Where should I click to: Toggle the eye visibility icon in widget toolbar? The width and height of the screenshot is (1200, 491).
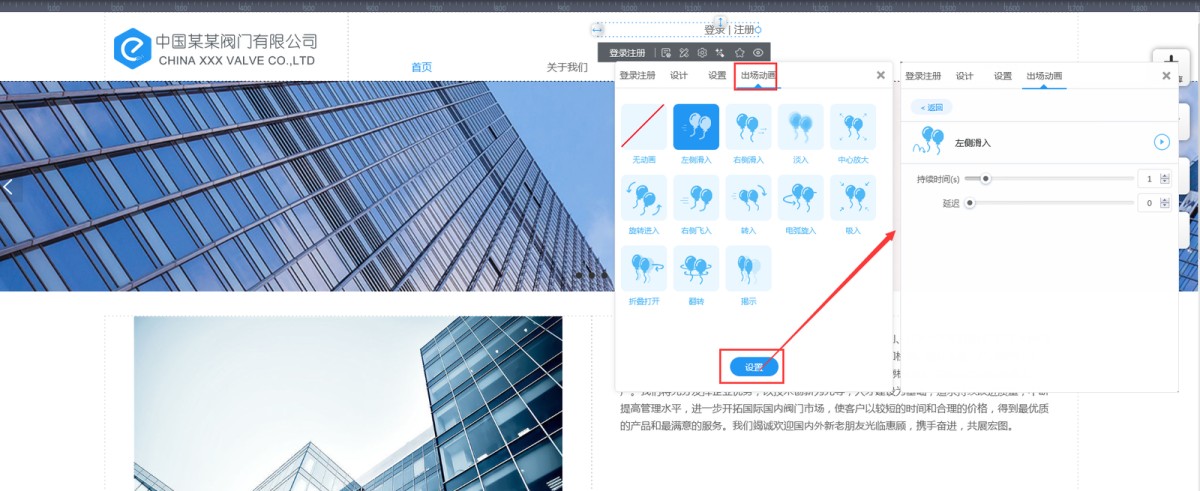coord(758,52)
